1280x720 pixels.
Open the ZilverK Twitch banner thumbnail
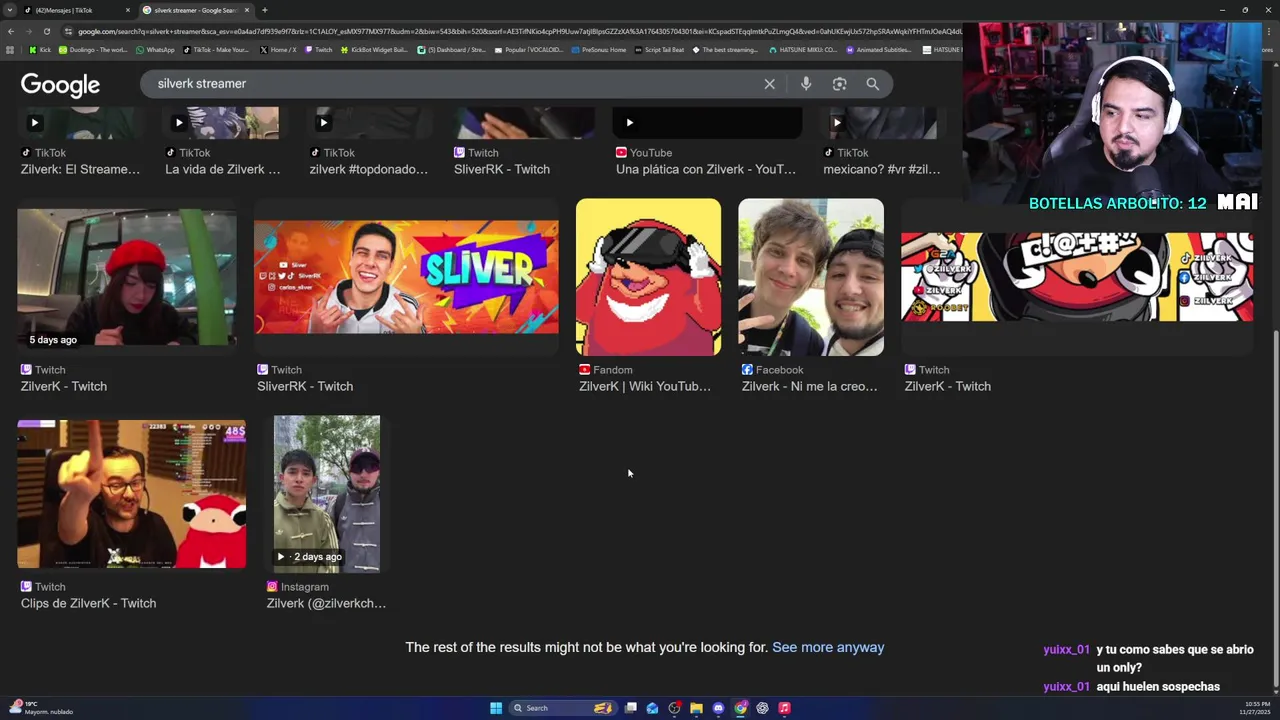pos(1077,277)
